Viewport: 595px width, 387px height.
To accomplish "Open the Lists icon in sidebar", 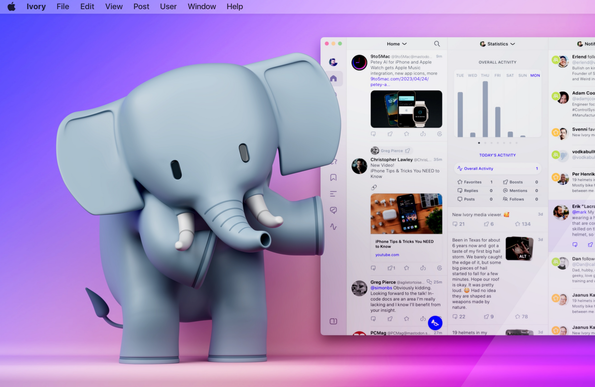I will [334, 194].
